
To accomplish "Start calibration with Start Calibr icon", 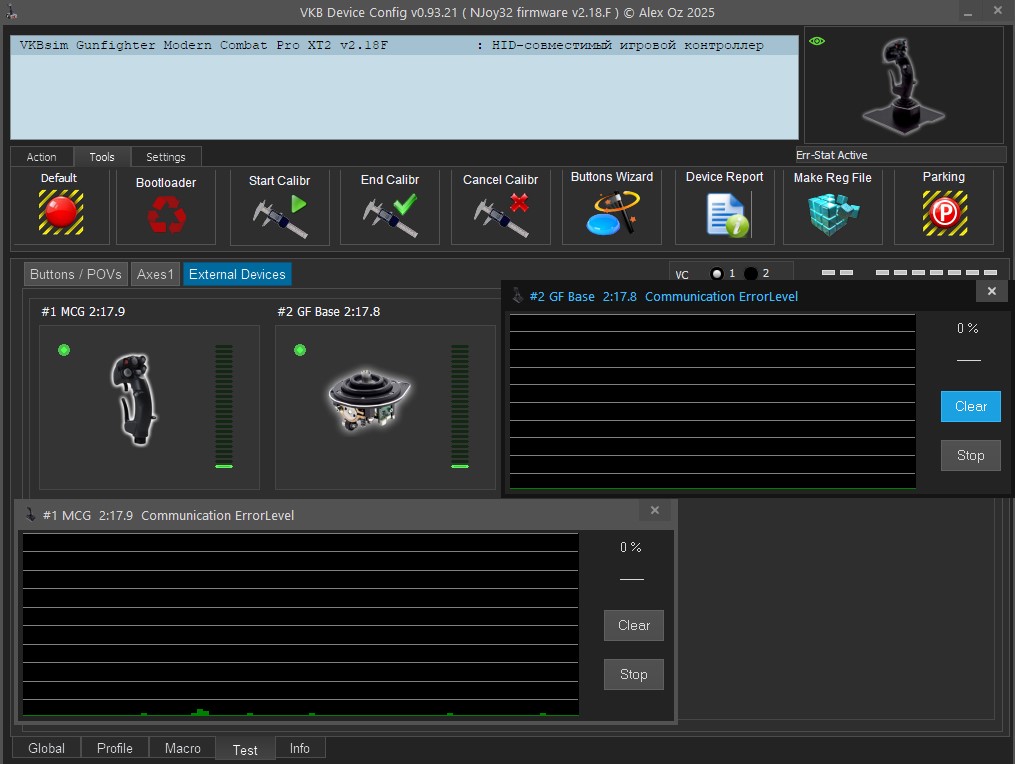I will (x=280, y=216).
